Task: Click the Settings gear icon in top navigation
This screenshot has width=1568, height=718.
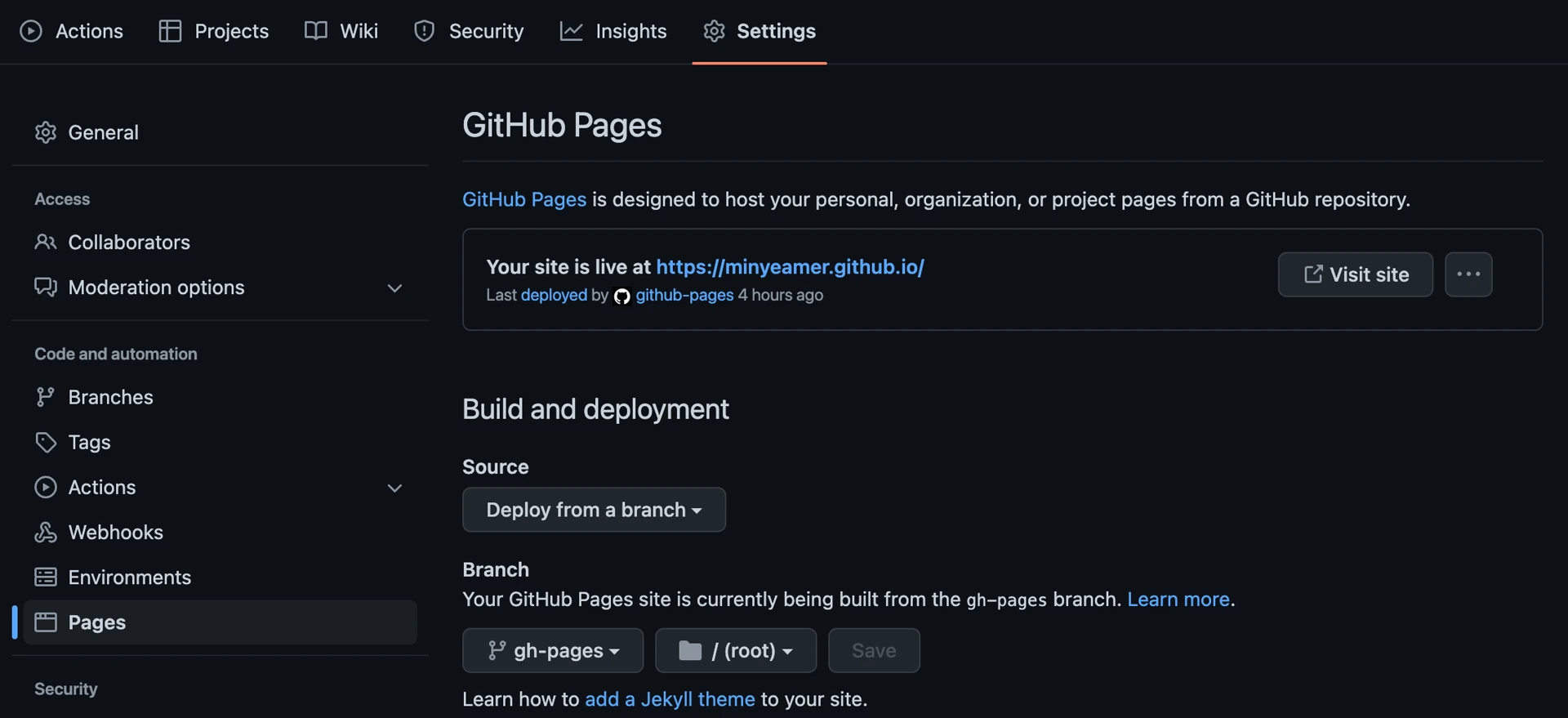Action: 714,31
